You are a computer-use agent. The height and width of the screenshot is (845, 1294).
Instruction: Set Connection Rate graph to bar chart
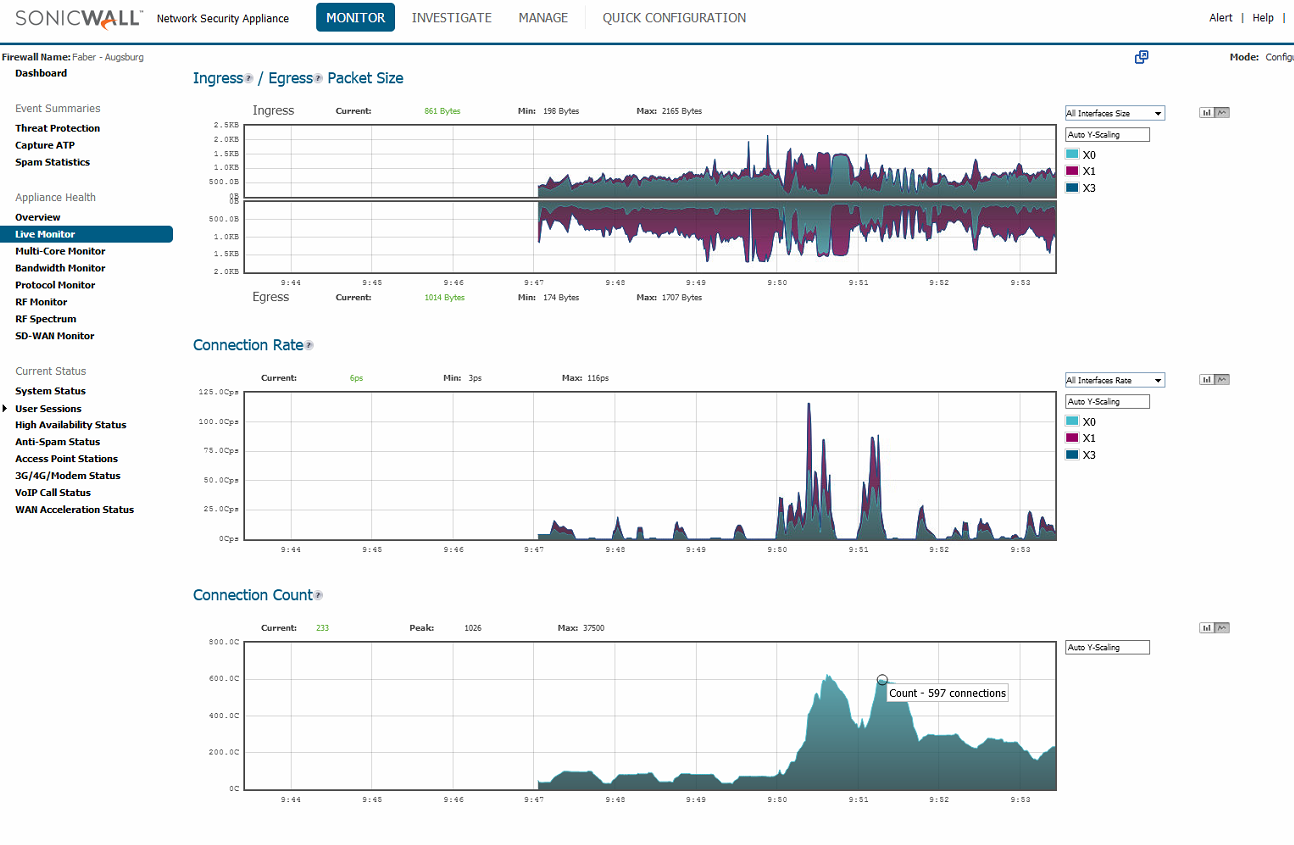1207,379
